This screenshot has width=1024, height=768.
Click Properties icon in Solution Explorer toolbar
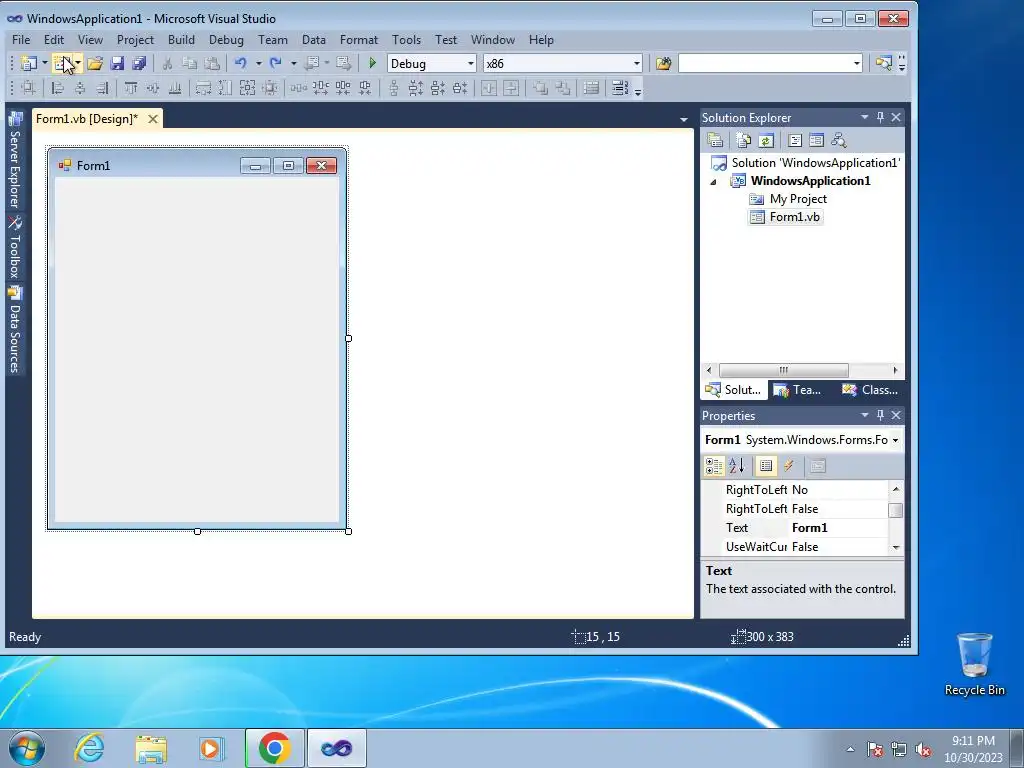click(x=715, y=140)
